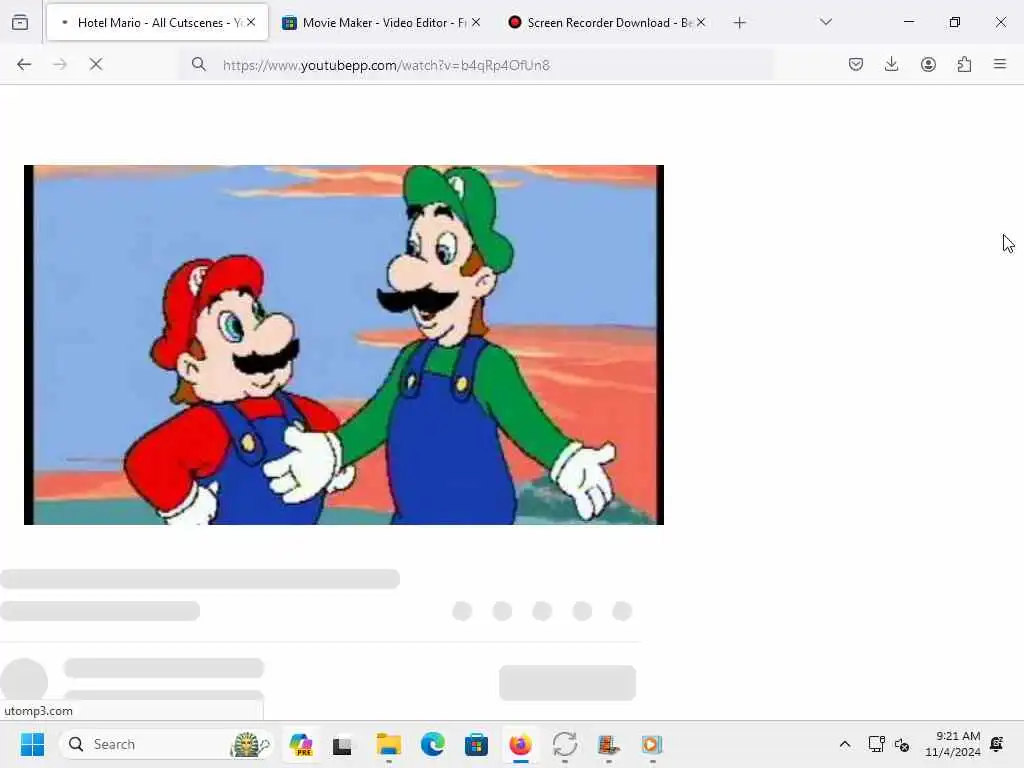Save page to Pocket

pos(856,64)
